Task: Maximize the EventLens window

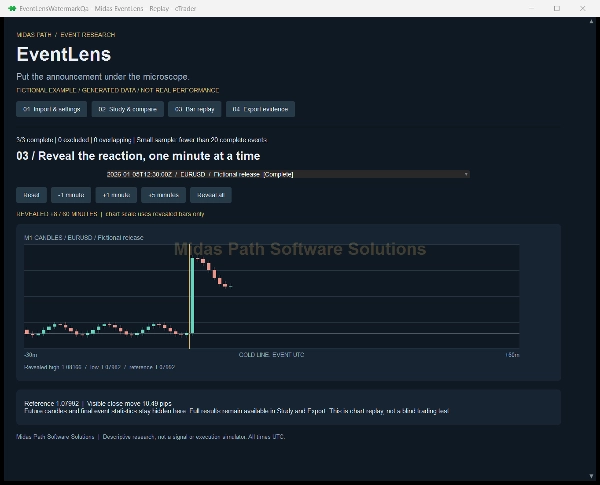Action: pos(557,8)
